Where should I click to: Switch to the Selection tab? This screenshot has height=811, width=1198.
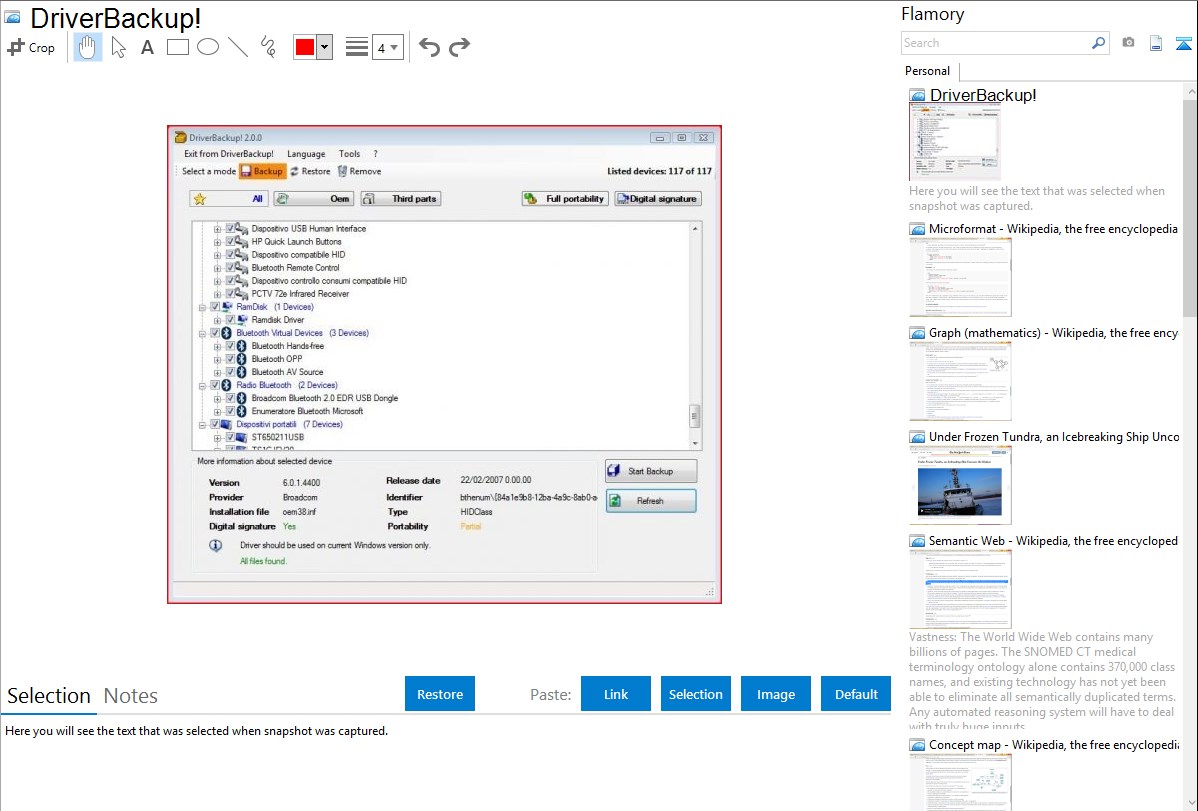(49, 696)
